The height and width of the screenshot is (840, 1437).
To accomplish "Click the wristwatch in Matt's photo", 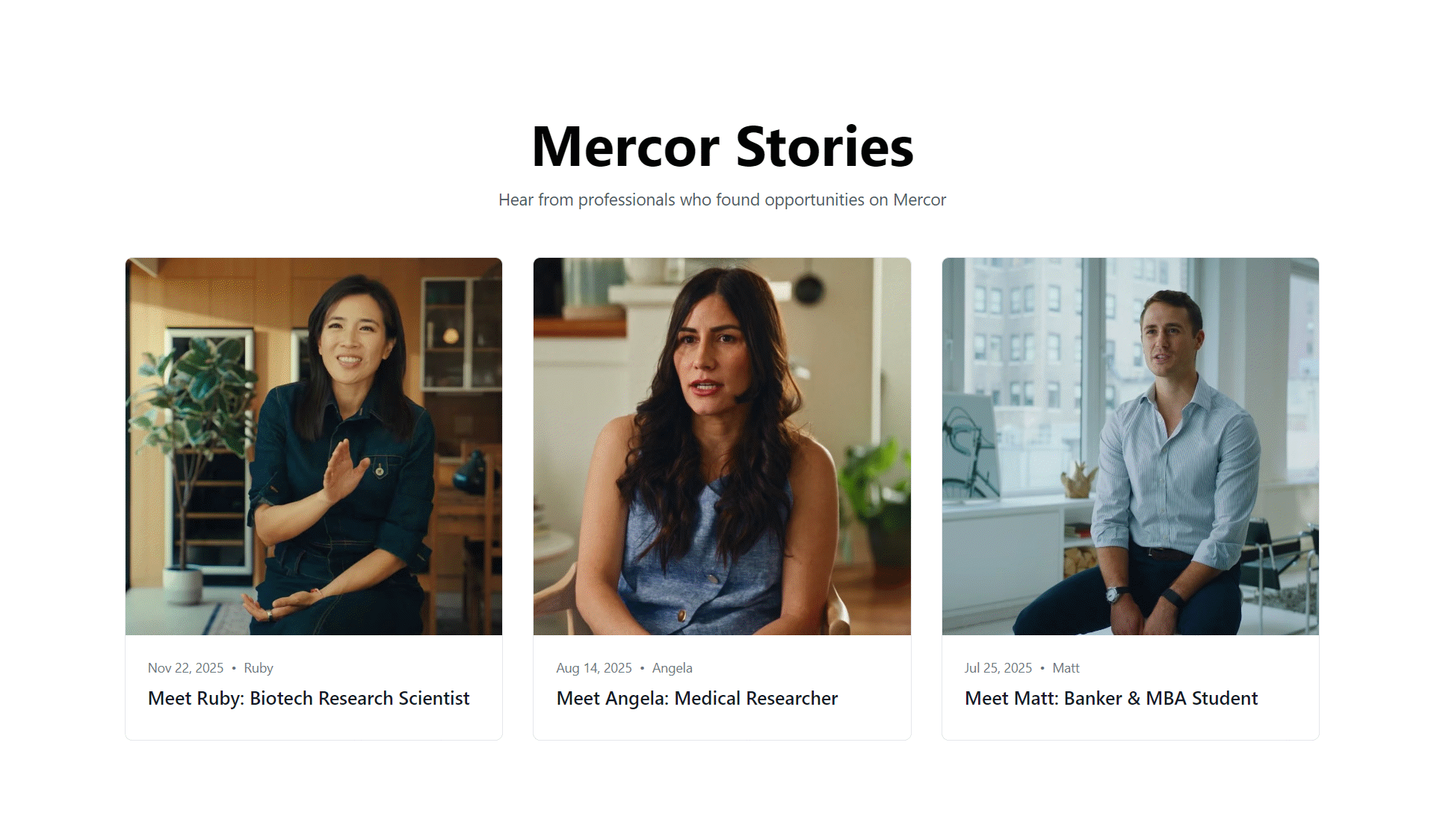I will [1113, 595].
